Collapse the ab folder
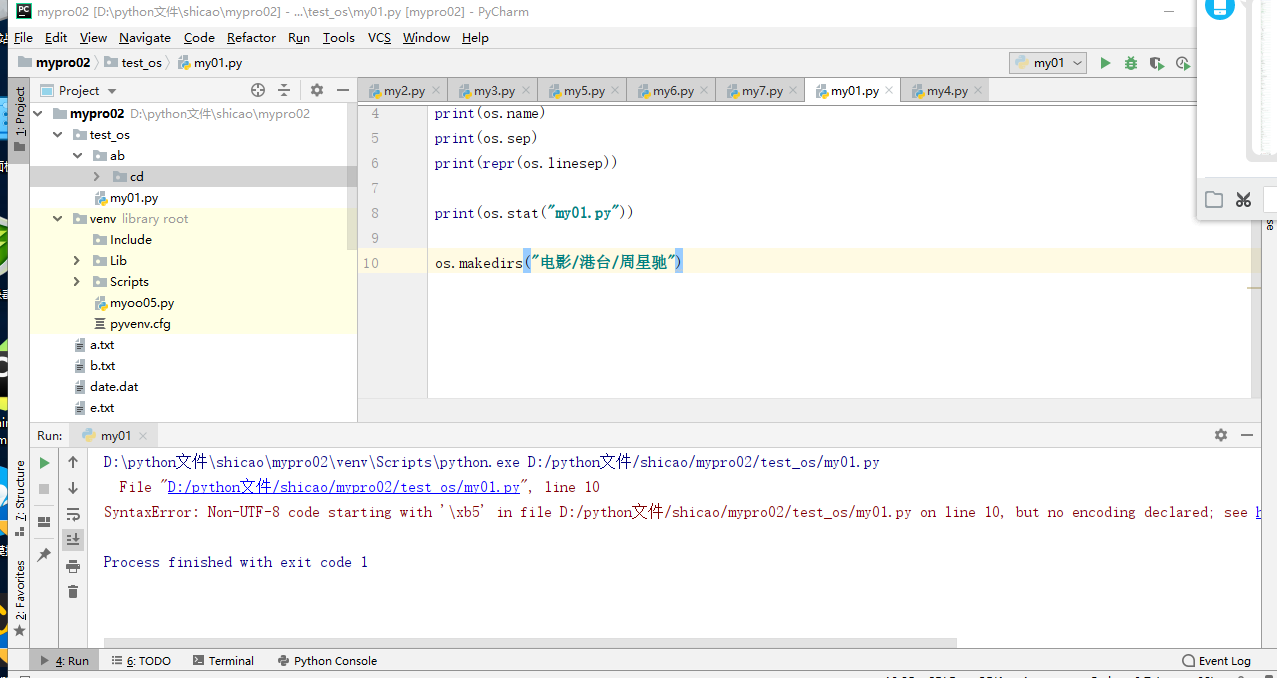The width and height of the screenshot is (1277, 678). click(x=77, y=156)
